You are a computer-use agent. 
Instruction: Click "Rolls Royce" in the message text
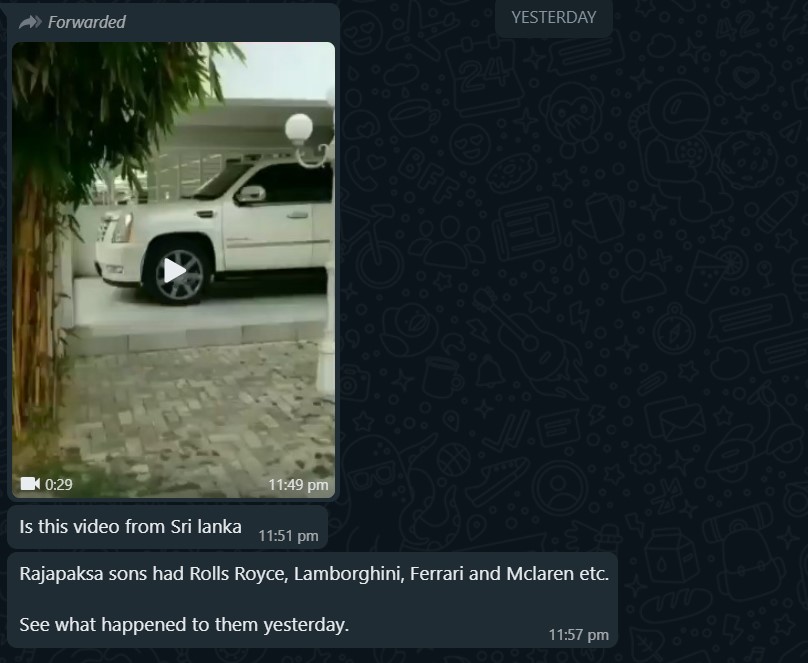[239, 573]
